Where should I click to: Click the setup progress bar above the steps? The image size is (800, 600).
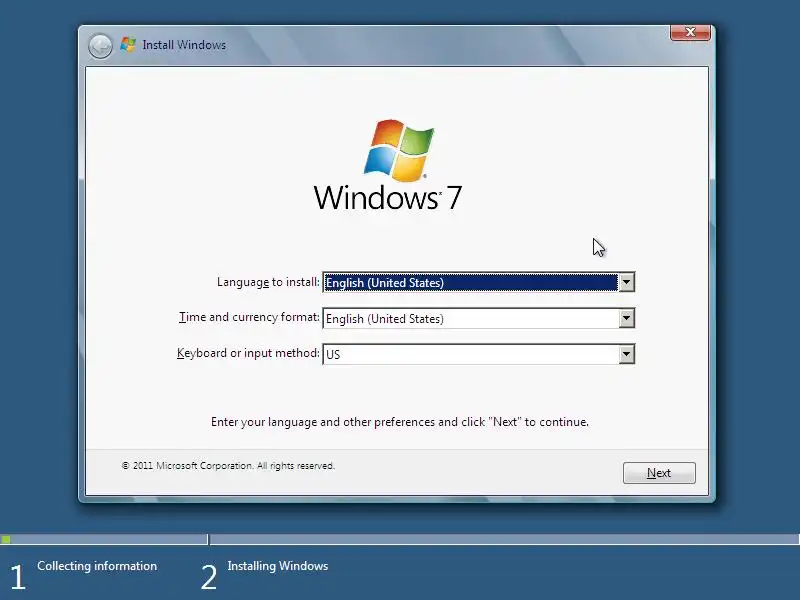tap(400, 539)
